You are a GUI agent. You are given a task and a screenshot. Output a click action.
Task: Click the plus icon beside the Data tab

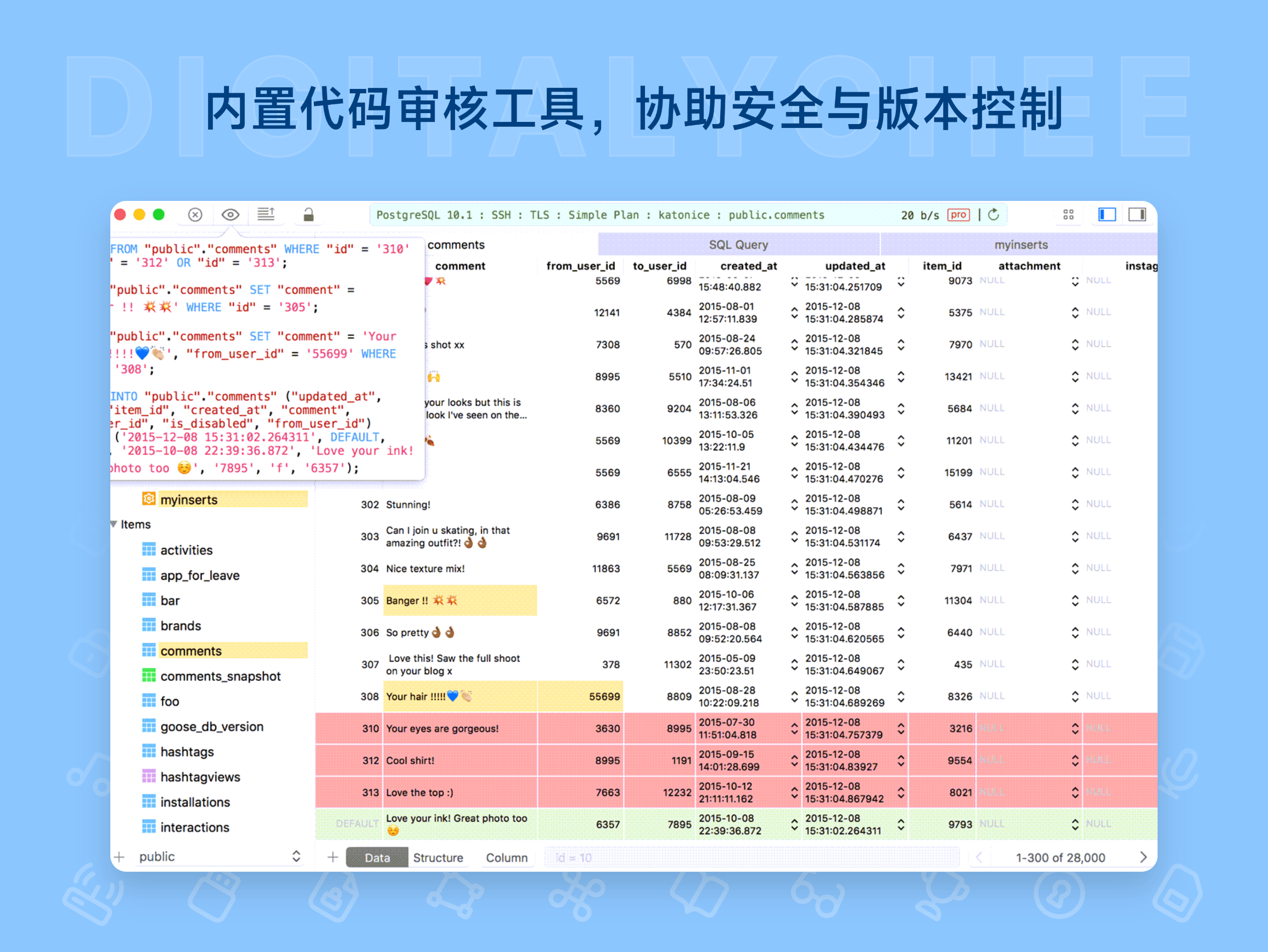point(333,856)
